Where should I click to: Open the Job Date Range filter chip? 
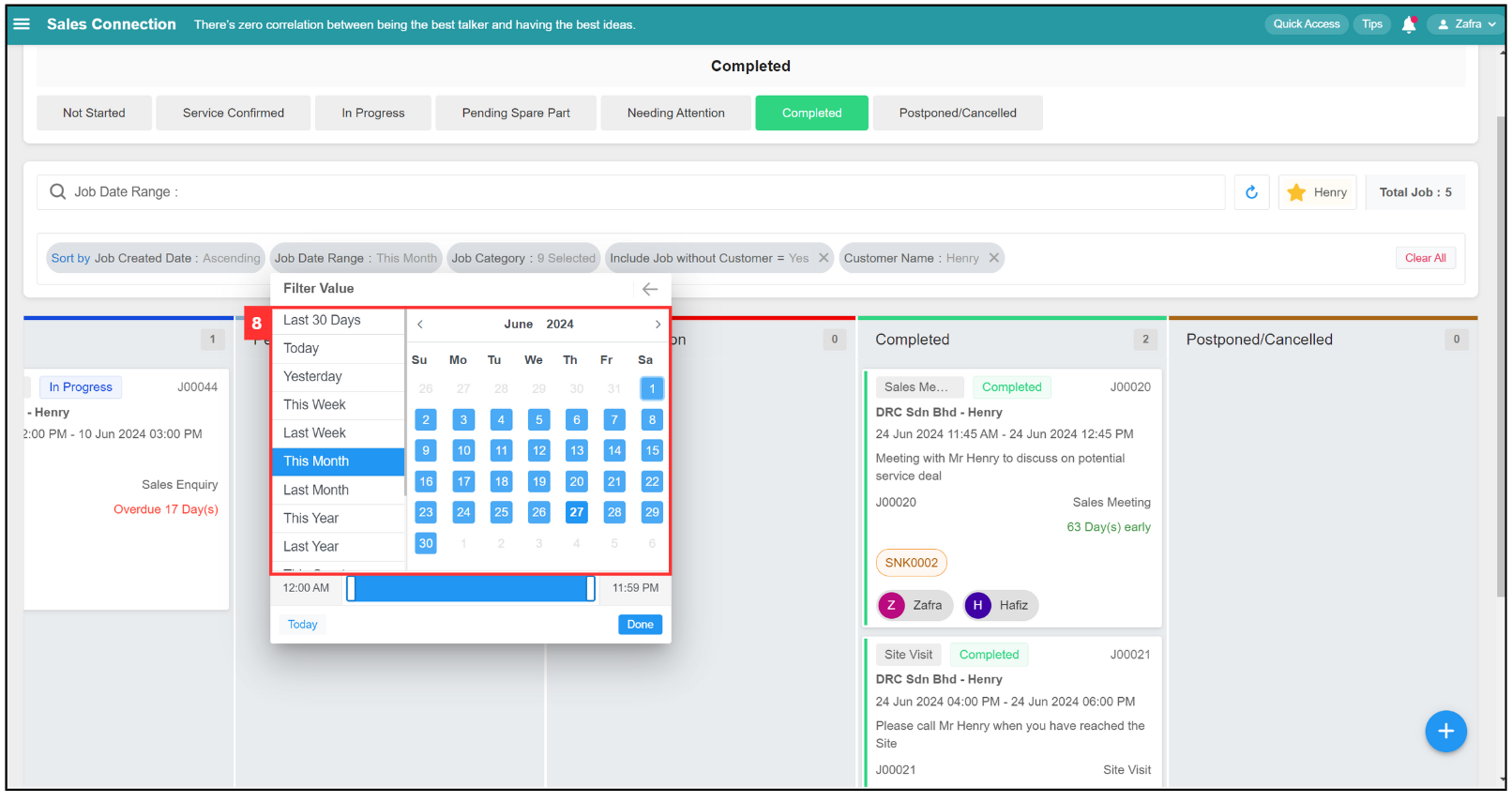pos(355,258)
